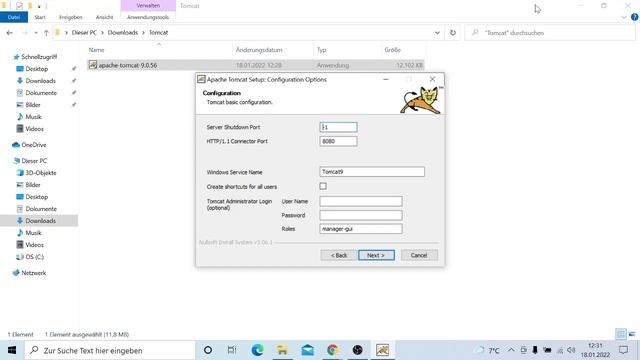Image resolution: width=640 pixels, height=360 pixels.
Task: Open pinned Bilder under Schnellzugriff
Action: tap(33, 105)
